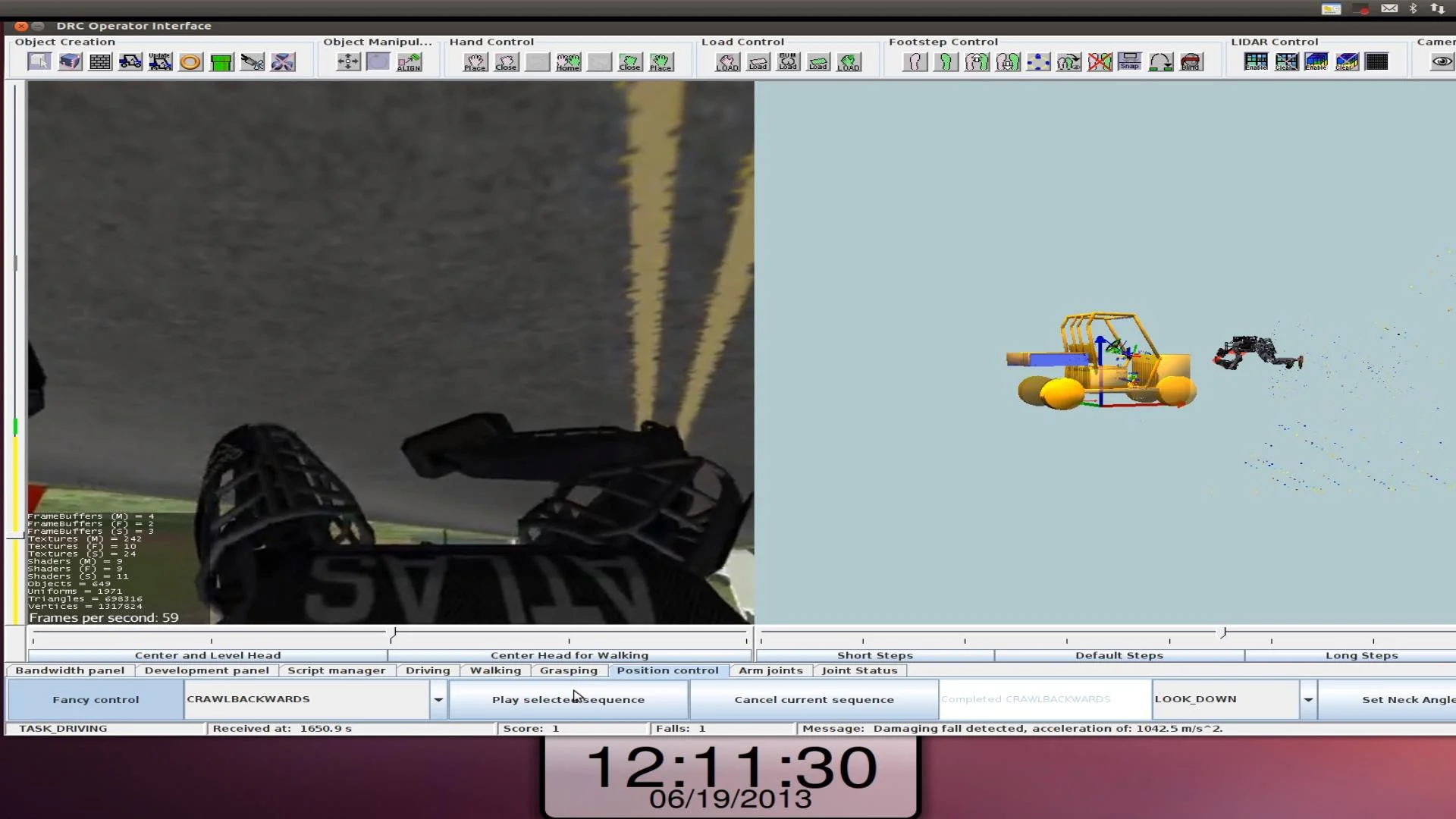Toggle the Blind walking icon
This screenshot has width=1456, height=819.
pos(1191,61)
